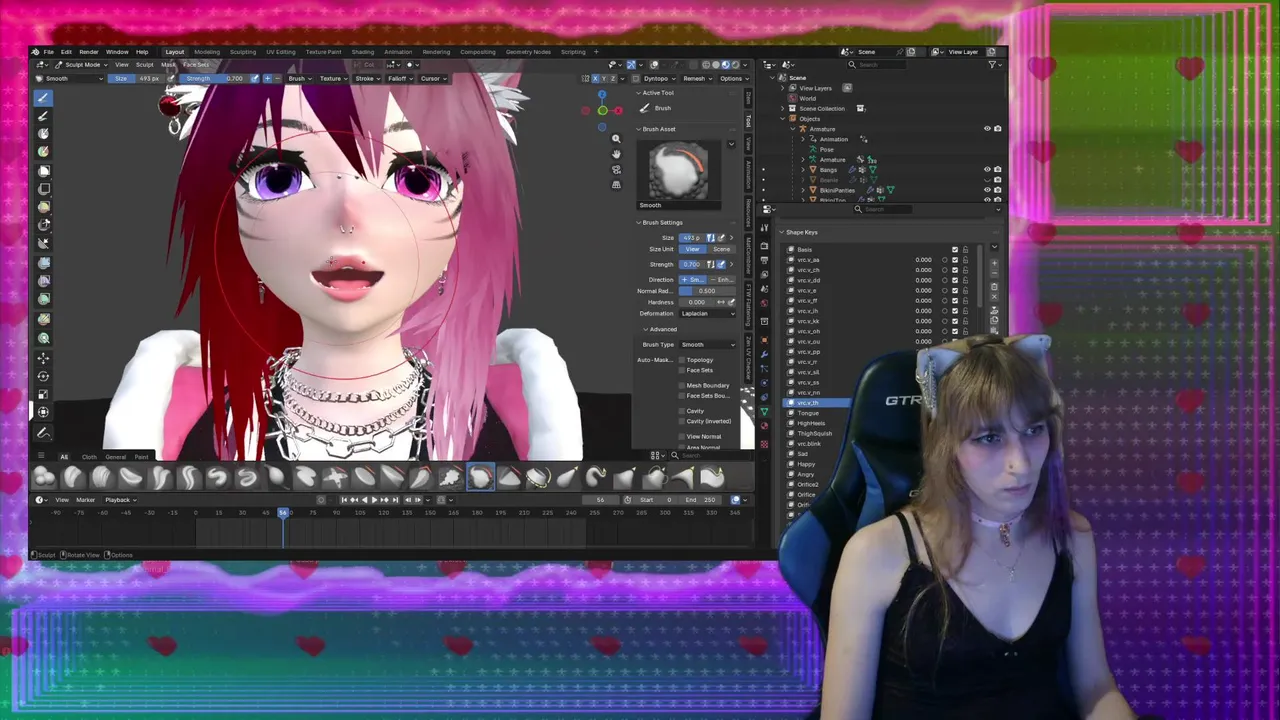1280x720 pixels.
Task: Click the Options button in viewport header
Action: pyautogui.click(x=732, y=78)
